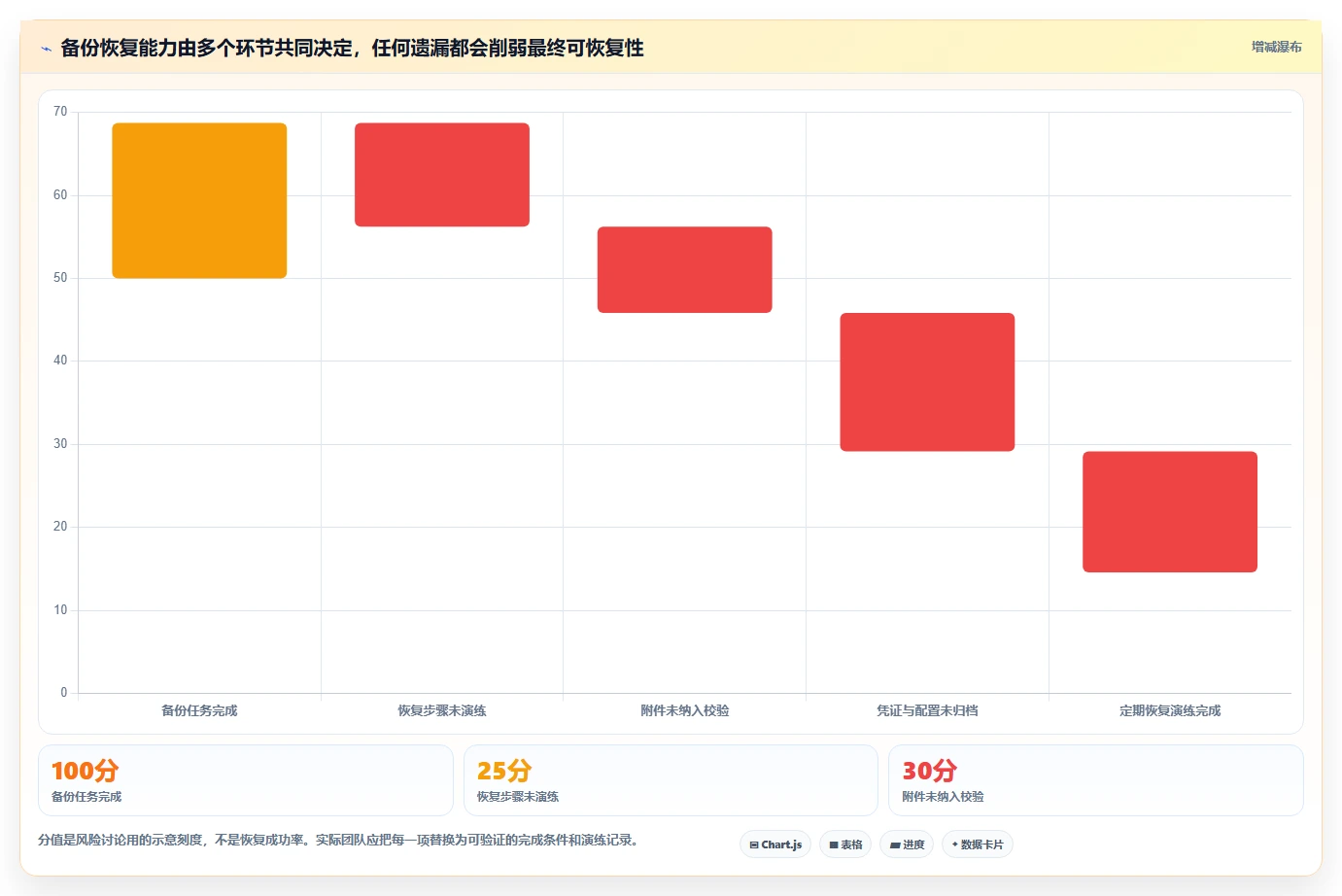Viewport: 1342px width, 896px height.
Task: Click the x-axis label 定期恢复演练完成
Action: click(1170, 710)
